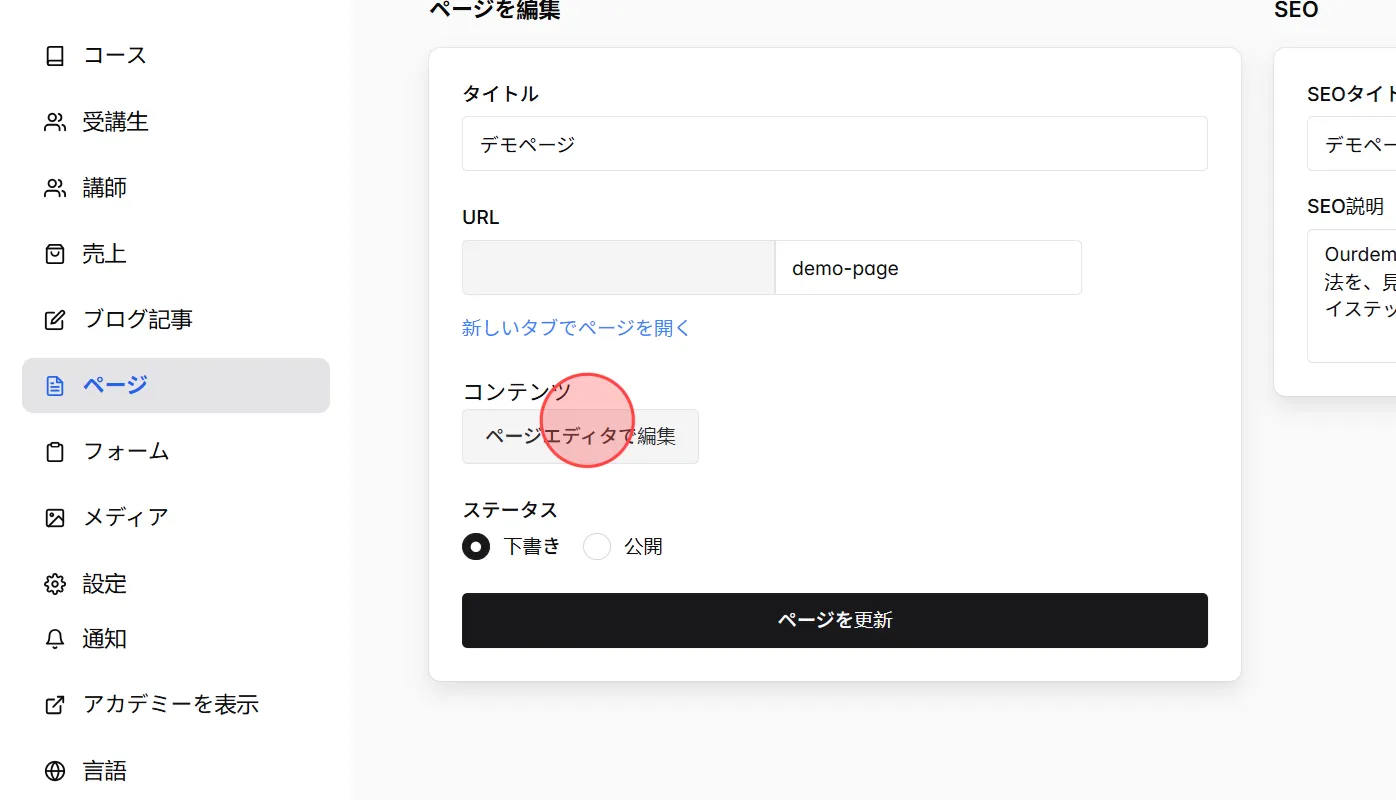The height and width of the screenshot is (800, 1396).
Task: Select the 下書き status radio button
Action: 476,546
